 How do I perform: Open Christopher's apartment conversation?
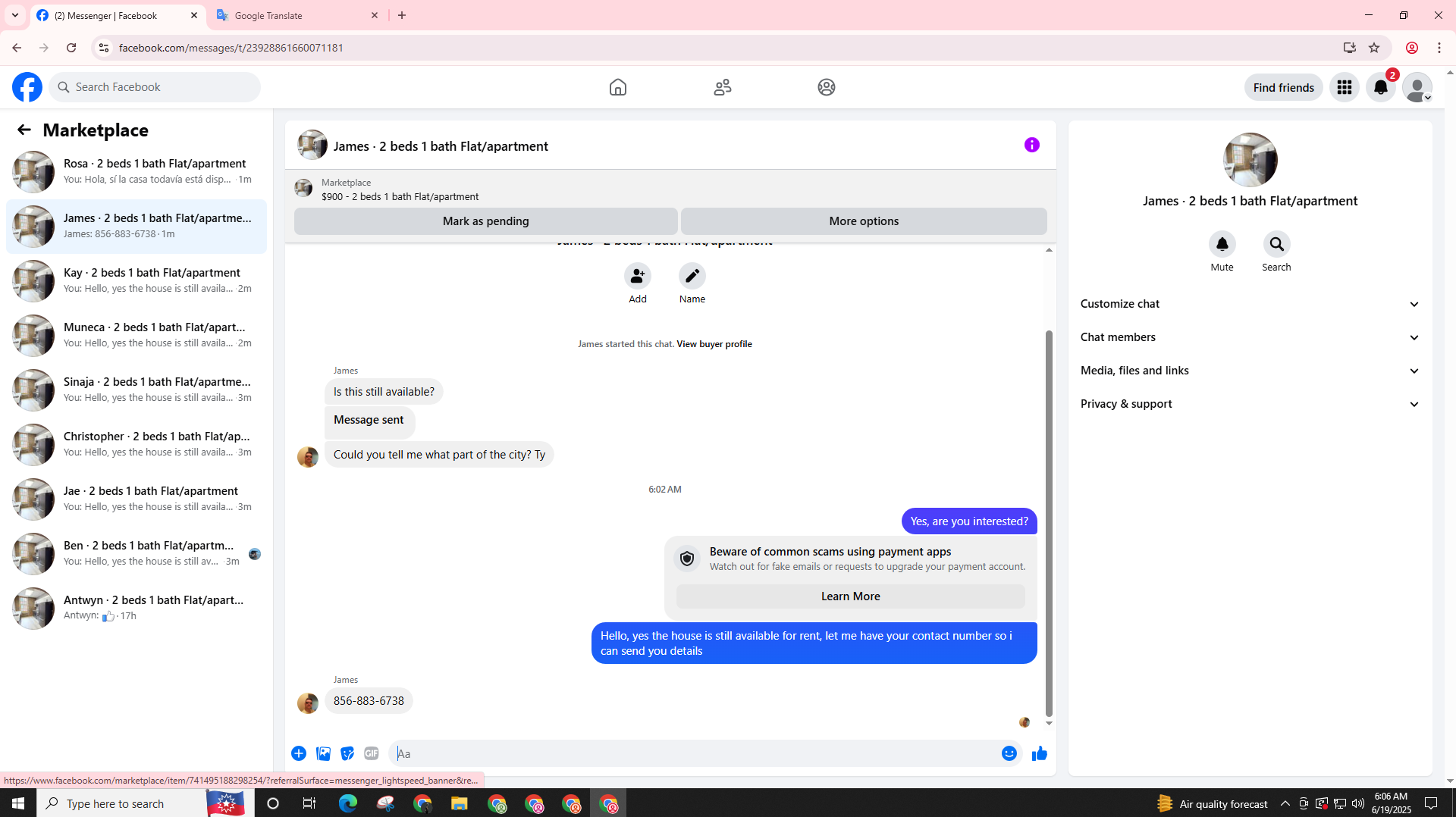click(136, 444)
